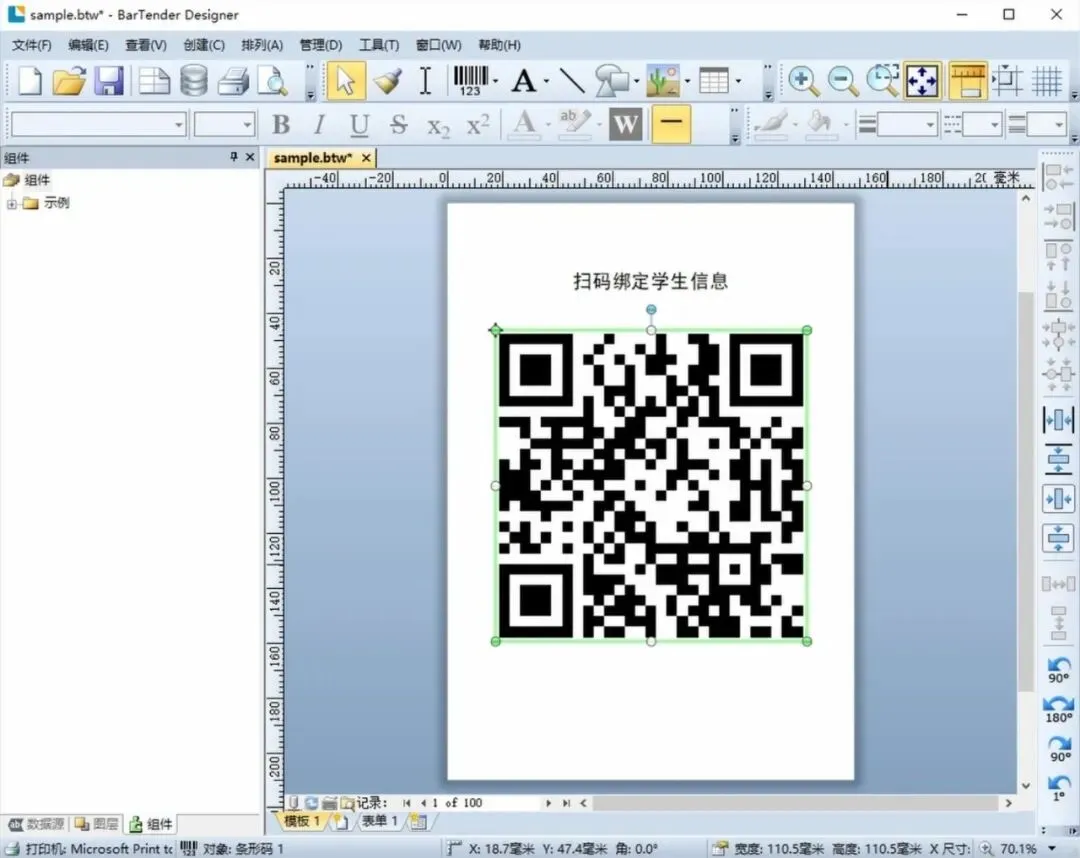Choose the line drawing tool
This screenshot has height=858, width=1080.
click(572, 81)
